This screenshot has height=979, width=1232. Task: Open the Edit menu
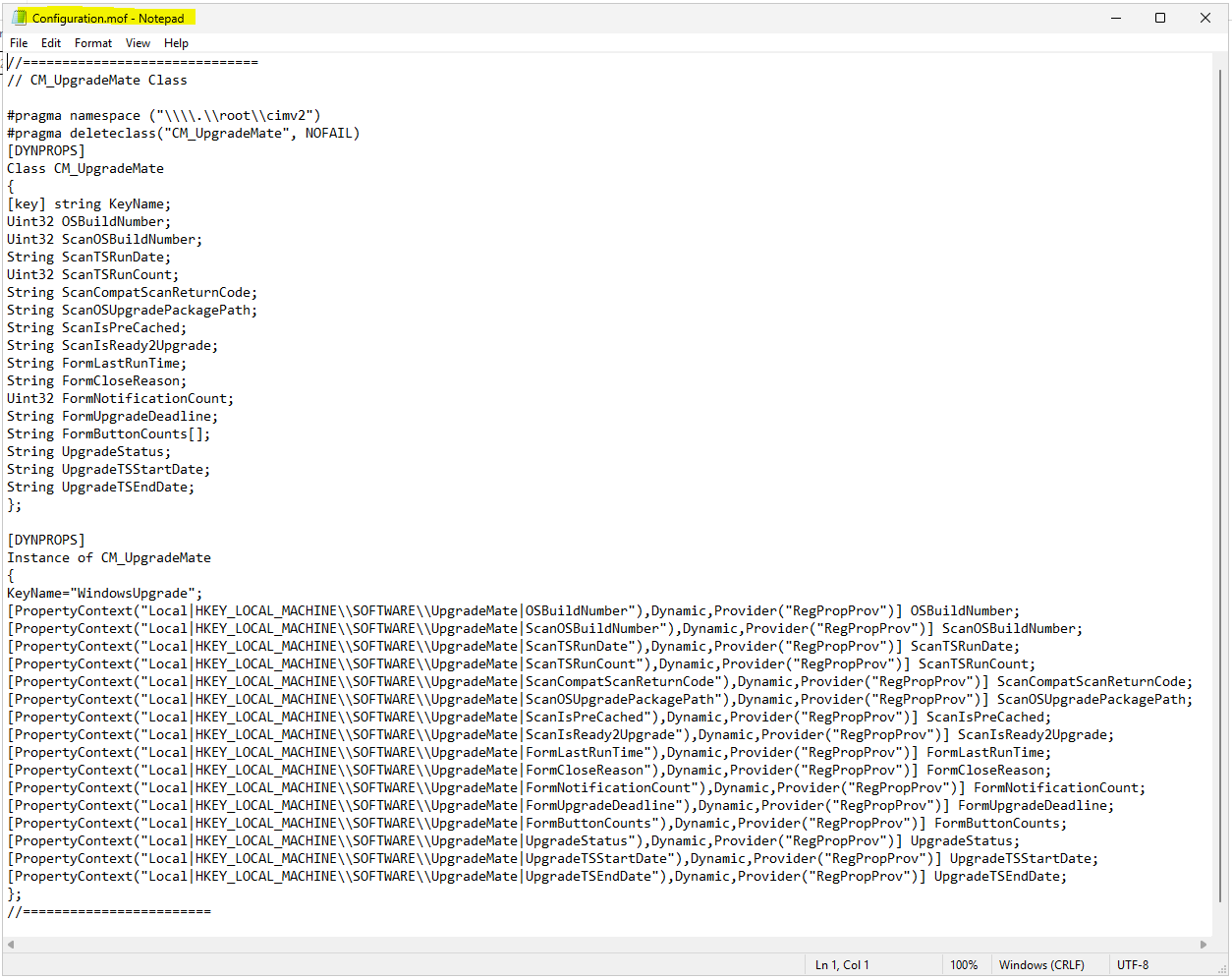(51, 43)
